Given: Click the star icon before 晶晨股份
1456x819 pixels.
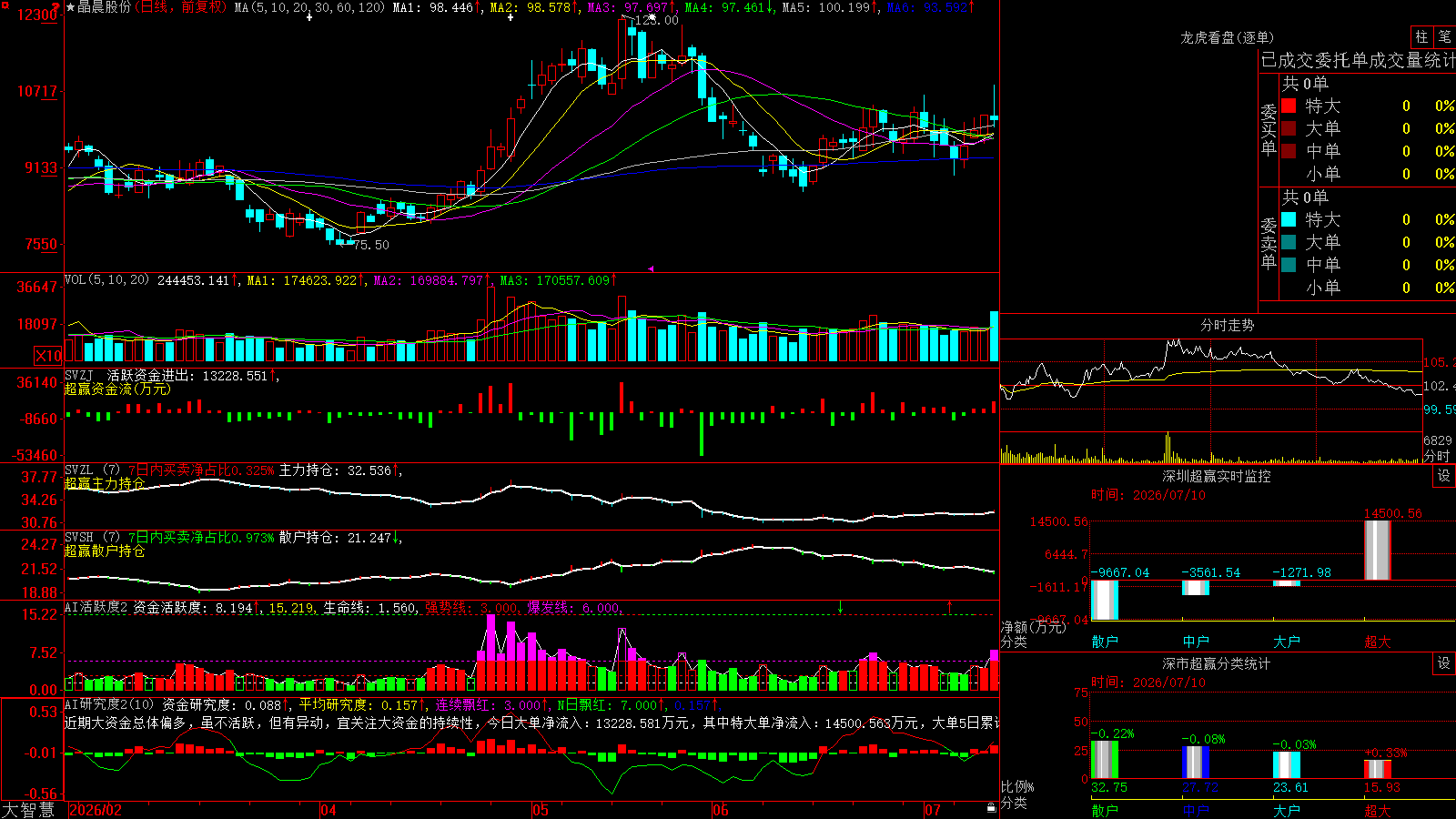Looking at the screenshot, I should pyautogui.click(x=71, y=7).
